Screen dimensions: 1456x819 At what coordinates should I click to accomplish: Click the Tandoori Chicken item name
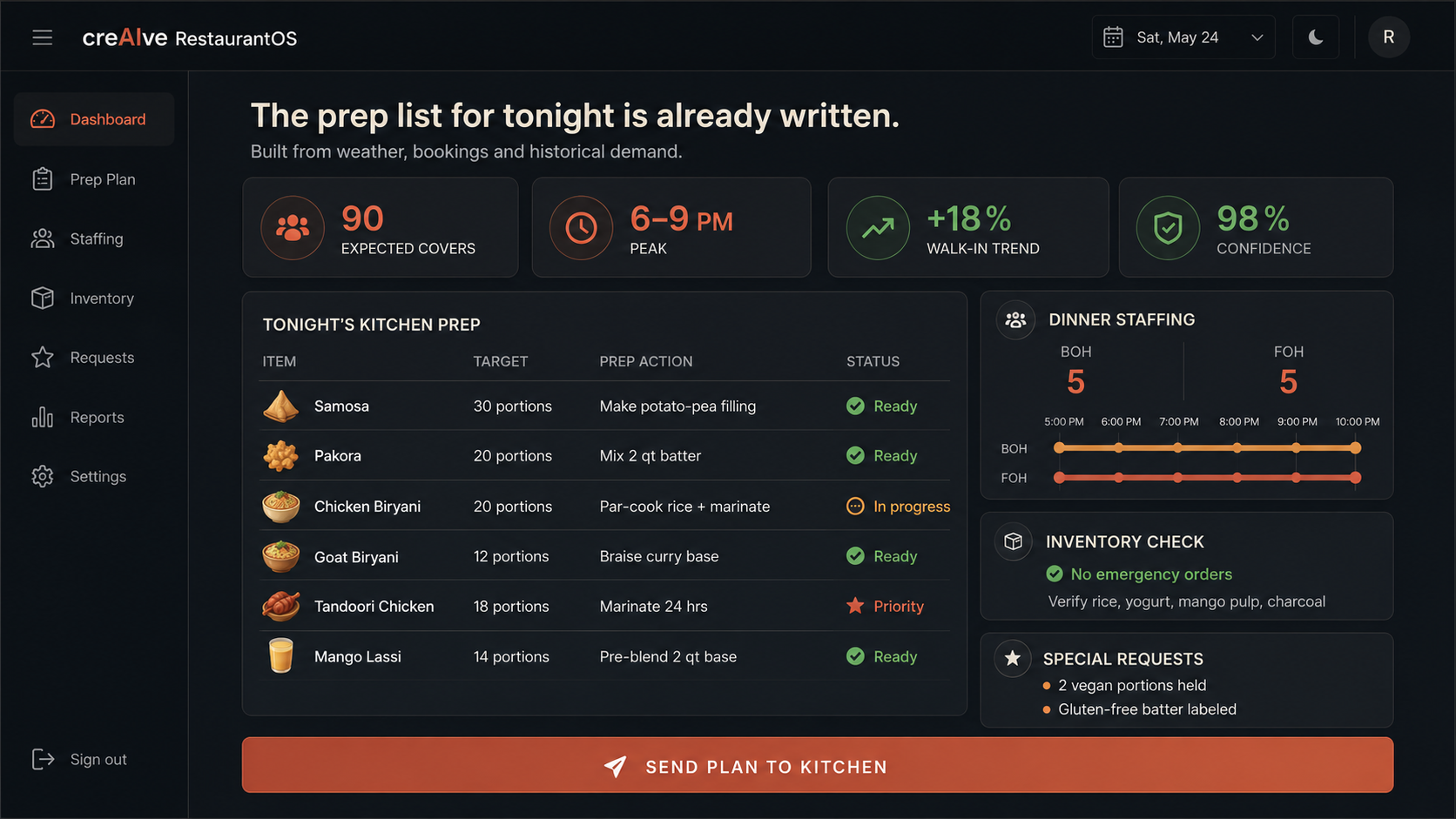374,606
